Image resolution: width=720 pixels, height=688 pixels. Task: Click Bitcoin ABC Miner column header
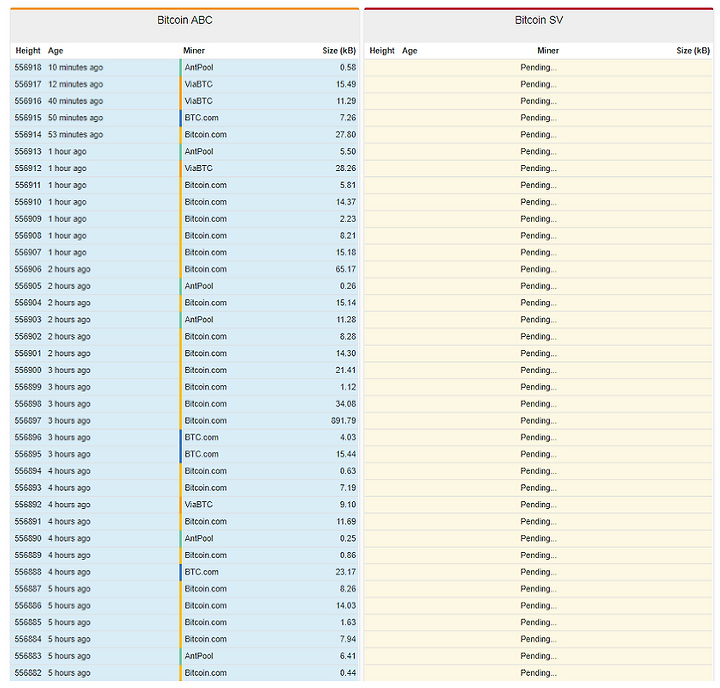(x=194, y=51)
